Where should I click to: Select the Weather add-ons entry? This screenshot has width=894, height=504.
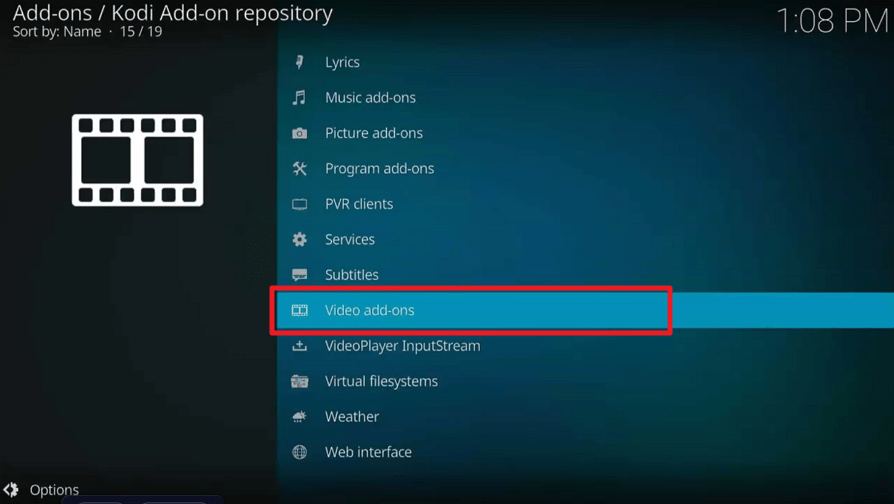click(586, 417)
